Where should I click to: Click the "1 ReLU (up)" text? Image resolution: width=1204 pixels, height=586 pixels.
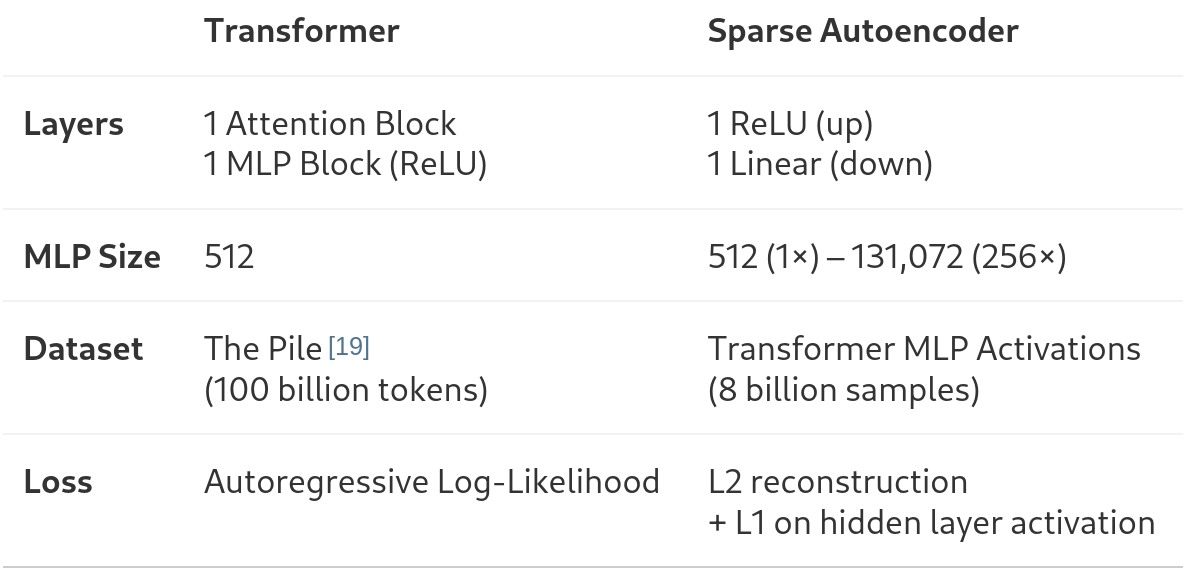[790, 124]
